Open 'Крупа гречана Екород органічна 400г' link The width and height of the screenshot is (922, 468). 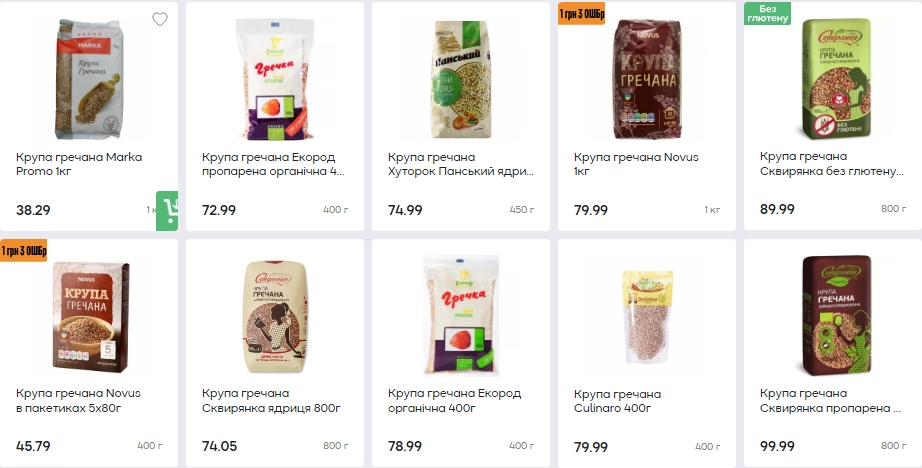(x=455, y=400)
